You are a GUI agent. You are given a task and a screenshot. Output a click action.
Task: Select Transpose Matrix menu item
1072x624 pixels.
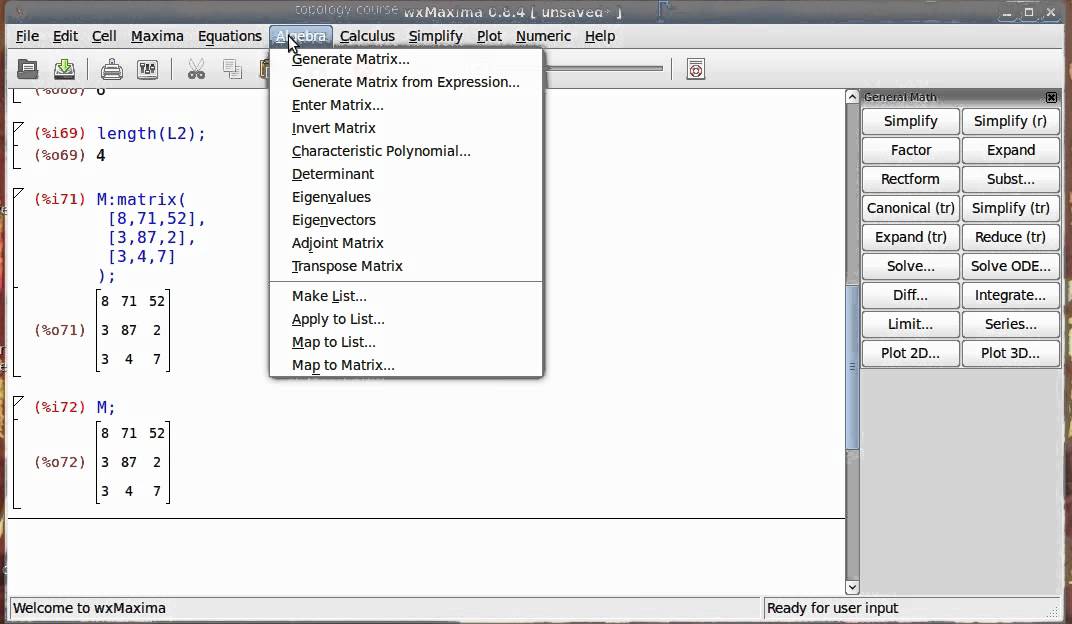406,267
